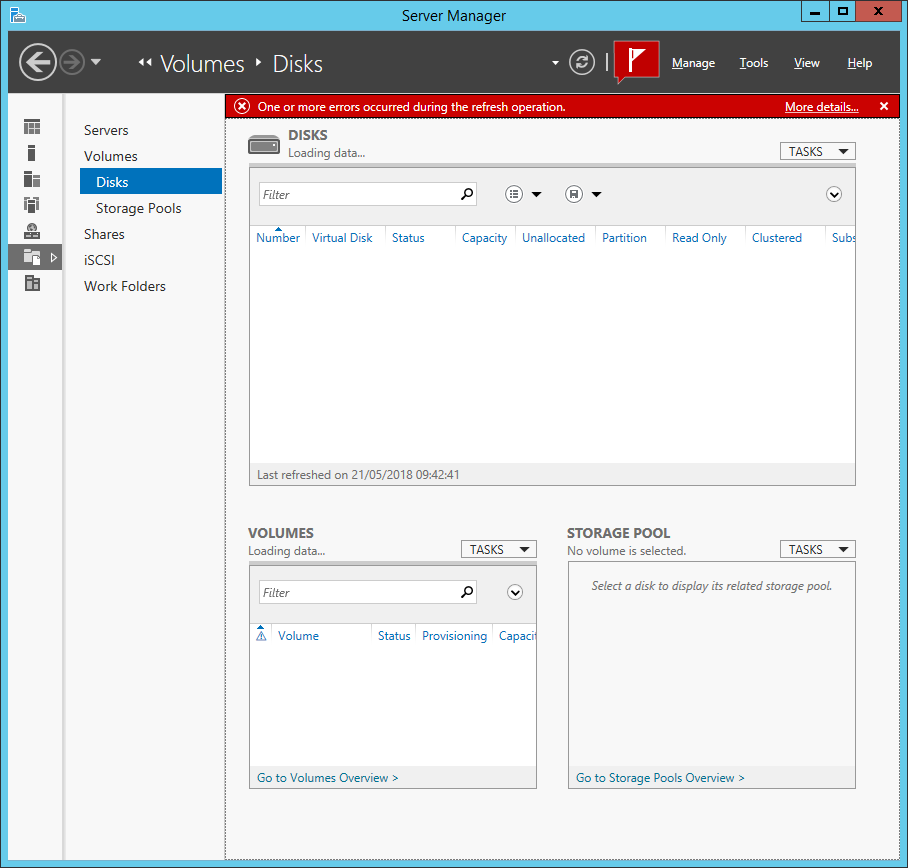Sort by Clustered column header

777,237
